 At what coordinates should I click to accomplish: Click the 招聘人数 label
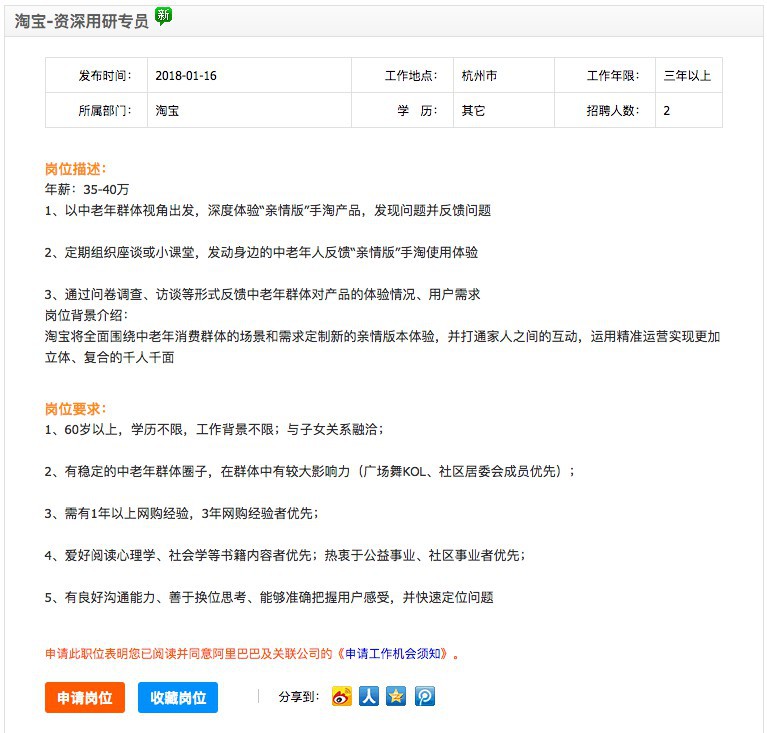pos(613,111)
